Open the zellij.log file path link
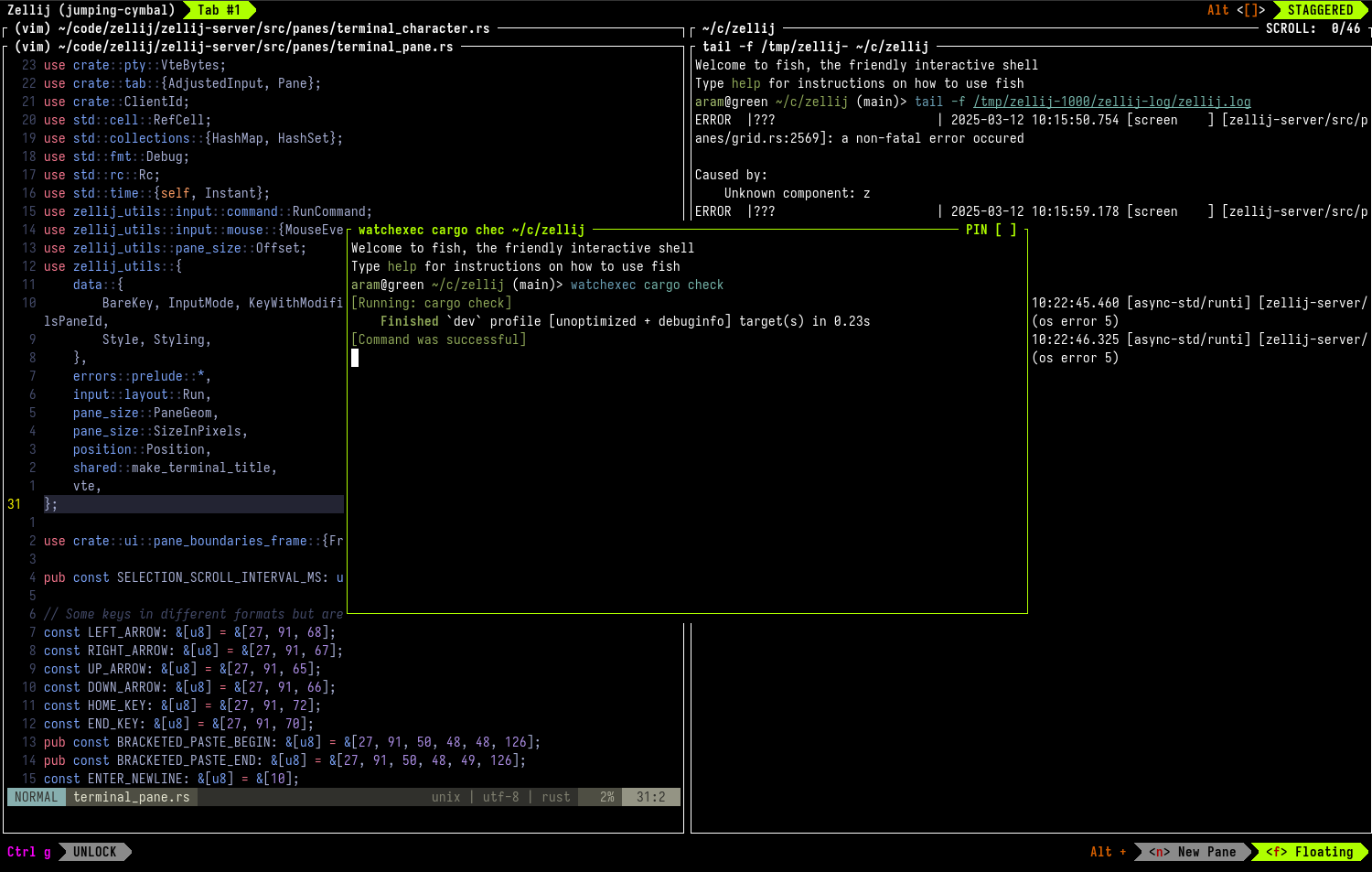The image size is (1372, 872). (x=1111, y=102)
